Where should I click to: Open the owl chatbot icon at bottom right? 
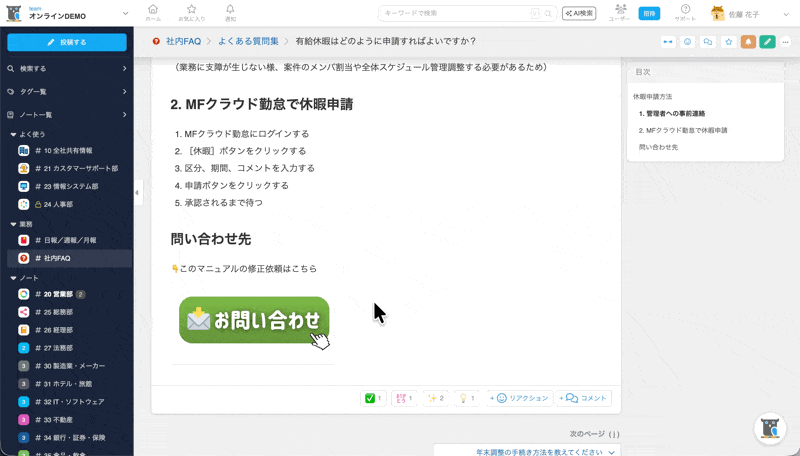(x=770, y=428)
